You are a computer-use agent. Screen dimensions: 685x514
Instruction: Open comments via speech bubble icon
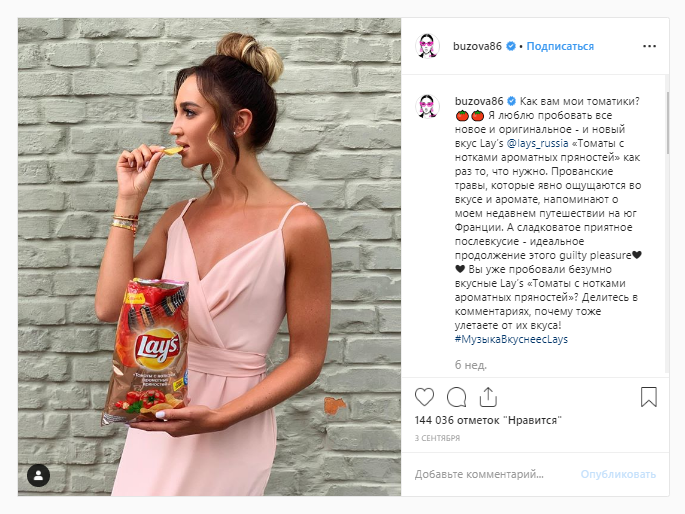(457, 397)
